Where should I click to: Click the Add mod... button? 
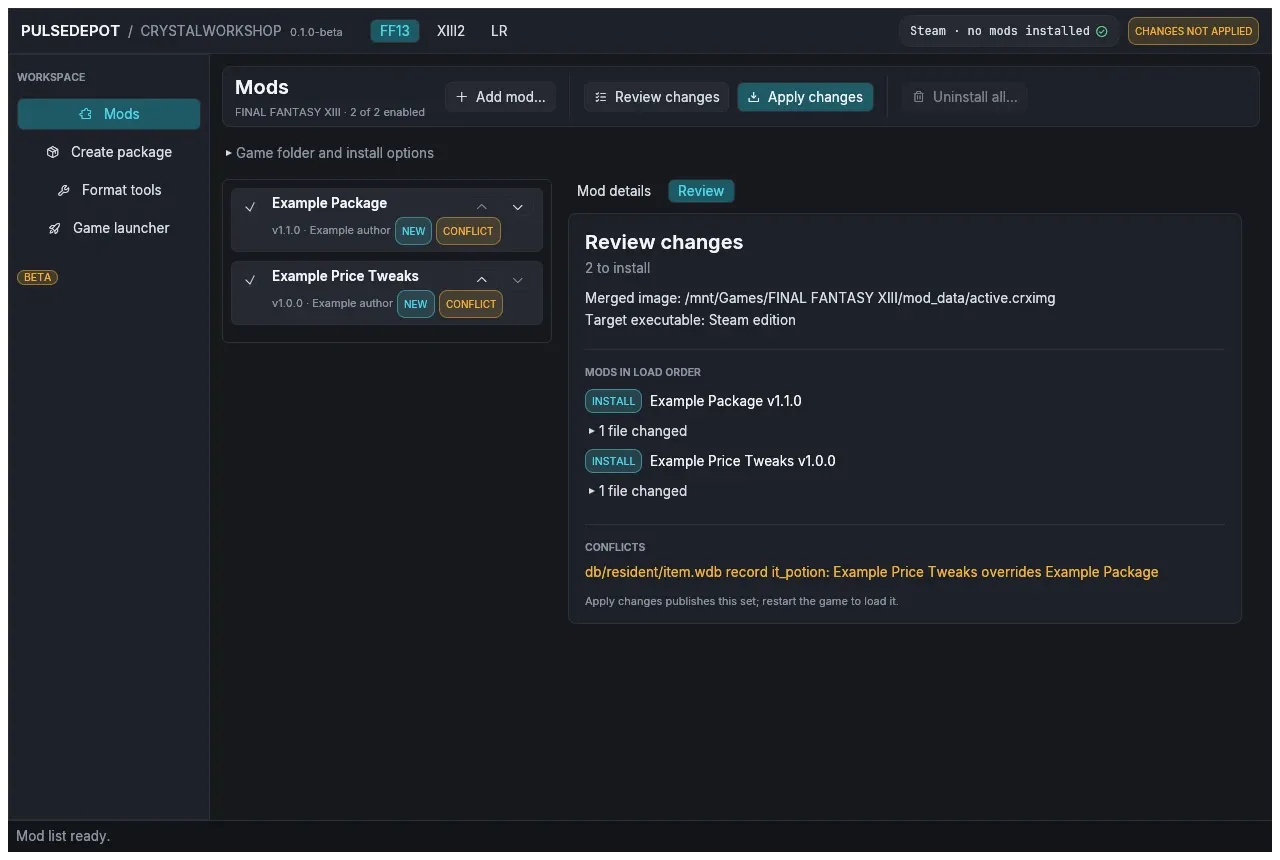[500, 97]
